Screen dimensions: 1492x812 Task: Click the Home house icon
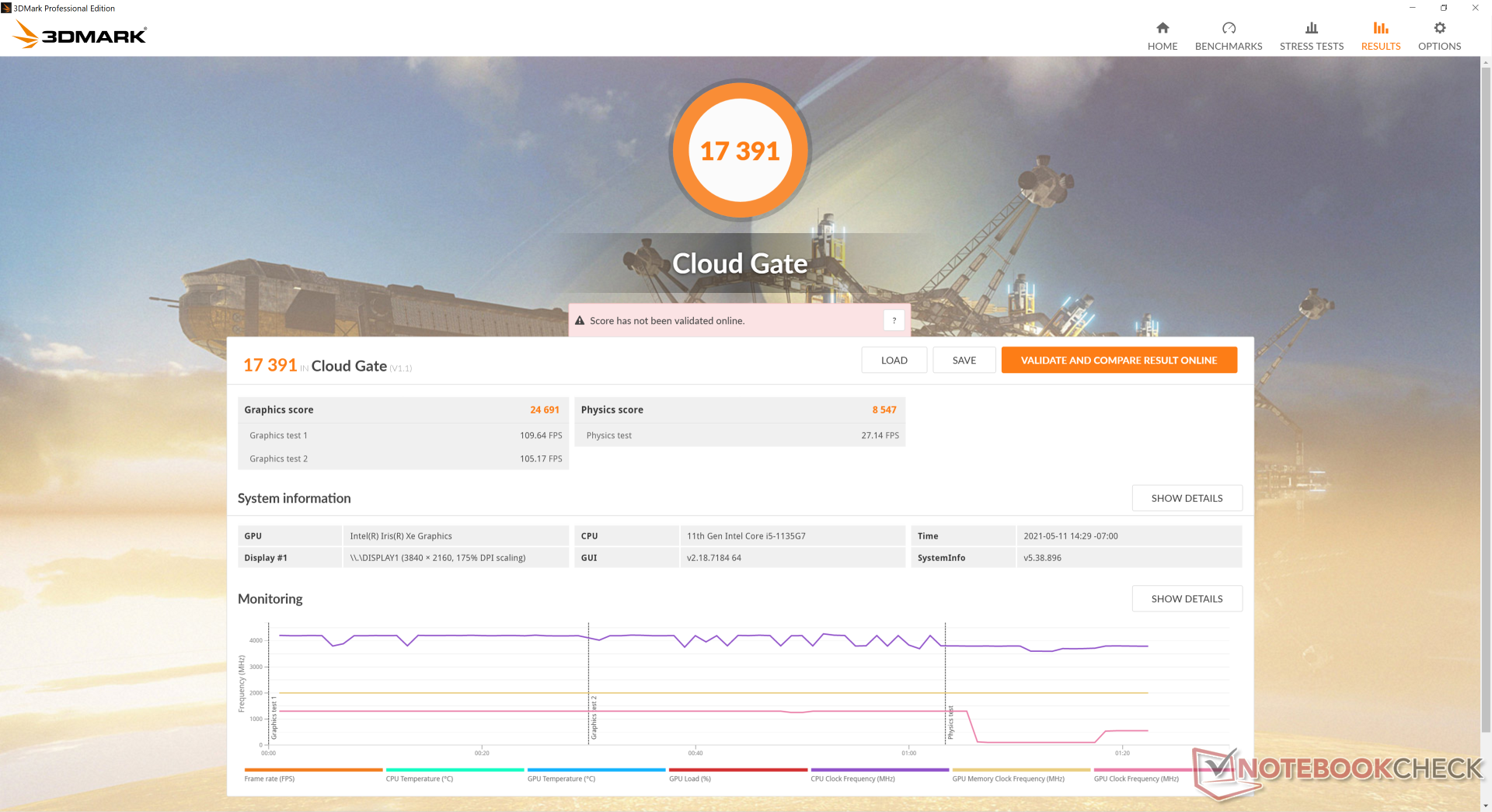coord(1163,28)
